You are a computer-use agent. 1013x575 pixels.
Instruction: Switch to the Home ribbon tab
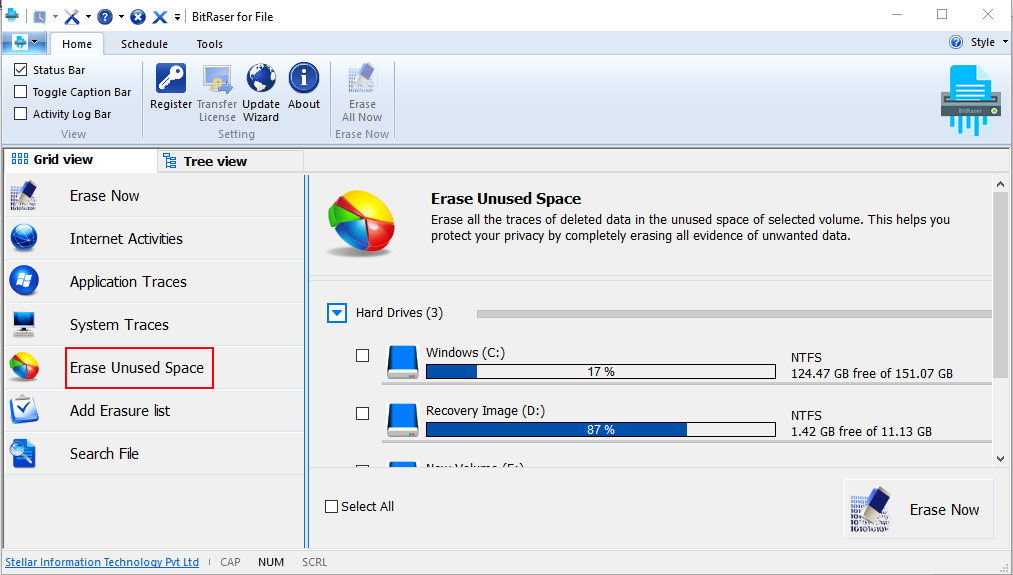pos(77,44)
